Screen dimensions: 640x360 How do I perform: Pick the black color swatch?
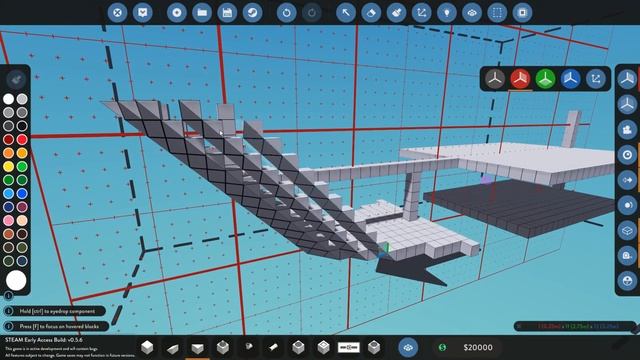tap(22, 126)
